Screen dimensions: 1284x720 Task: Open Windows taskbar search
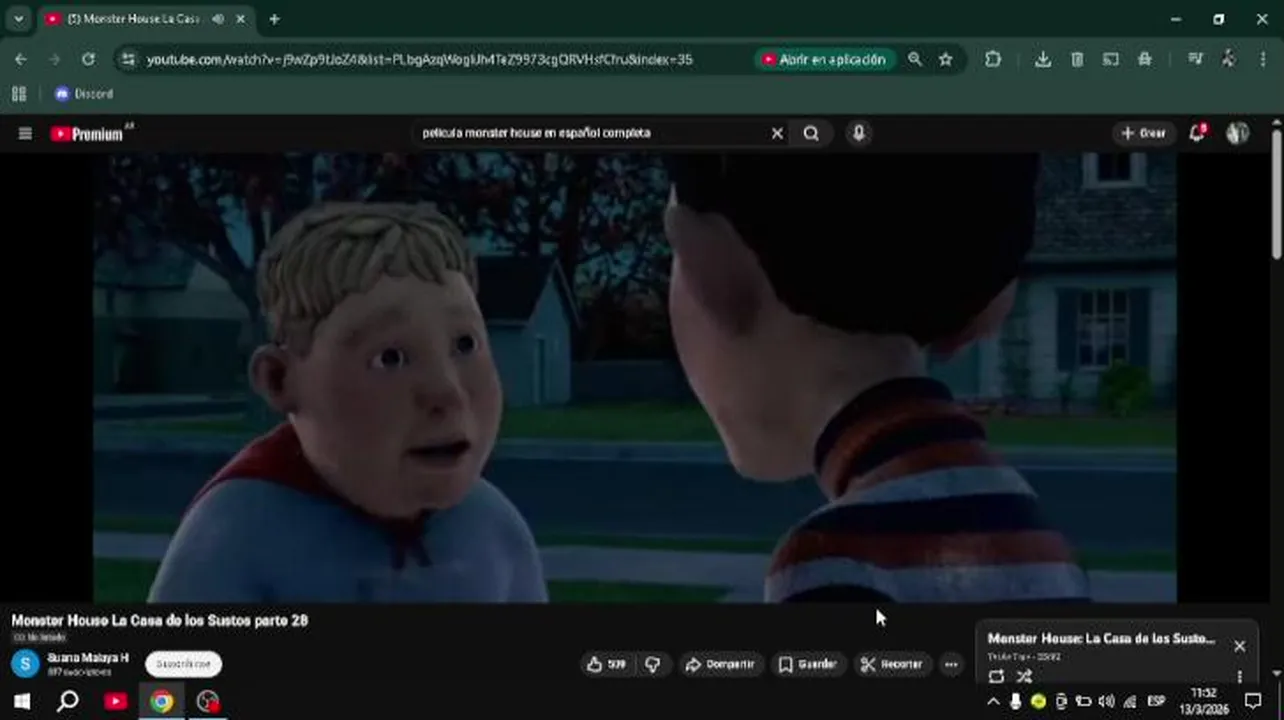68,702
